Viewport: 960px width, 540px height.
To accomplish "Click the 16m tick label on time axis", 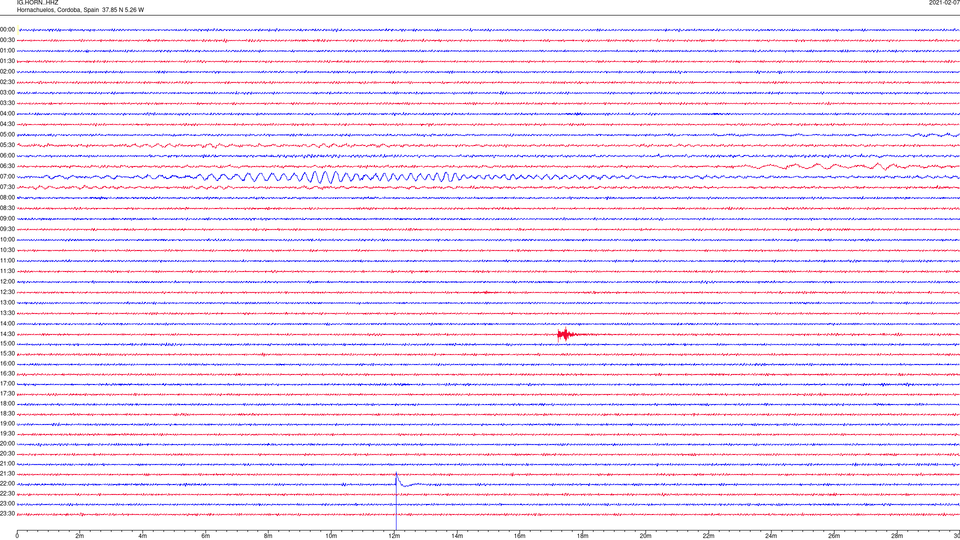I will pos(520,536).
